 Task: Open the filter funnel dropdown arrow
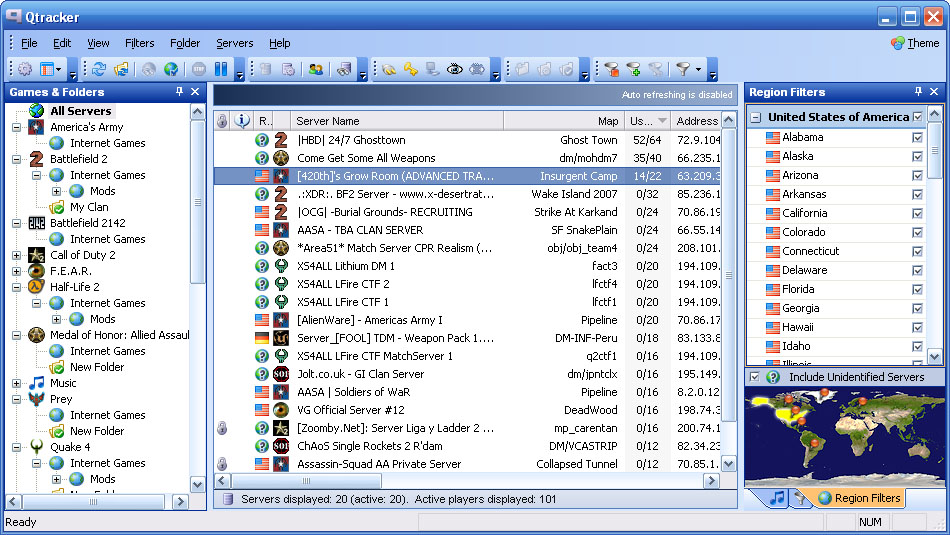pos(699,69)
